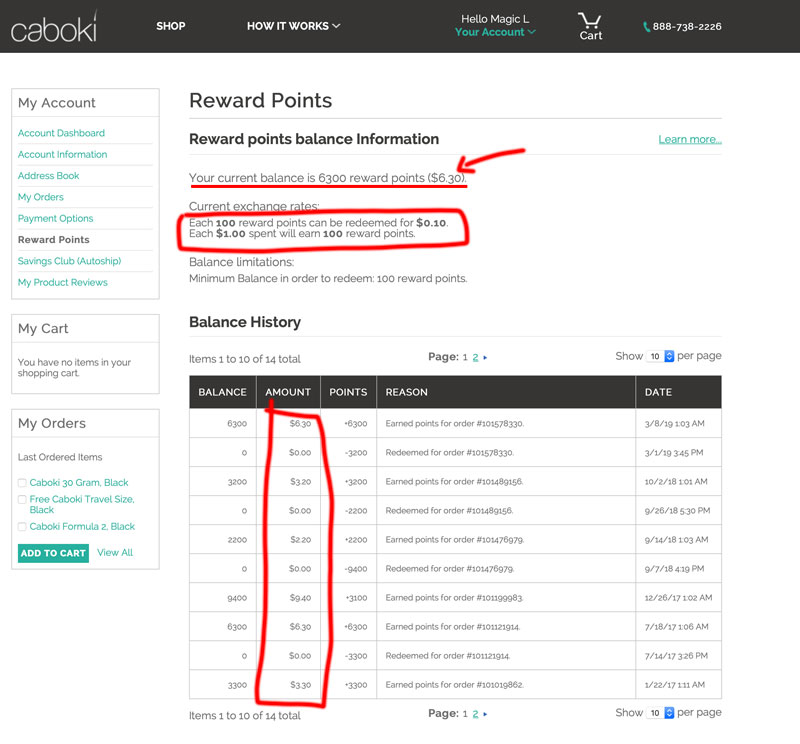Image resolution: width=800 pixels, height=744 pixels.
Task: Select 'Earned points for order #101019862.'
Action: pos(455,685)
